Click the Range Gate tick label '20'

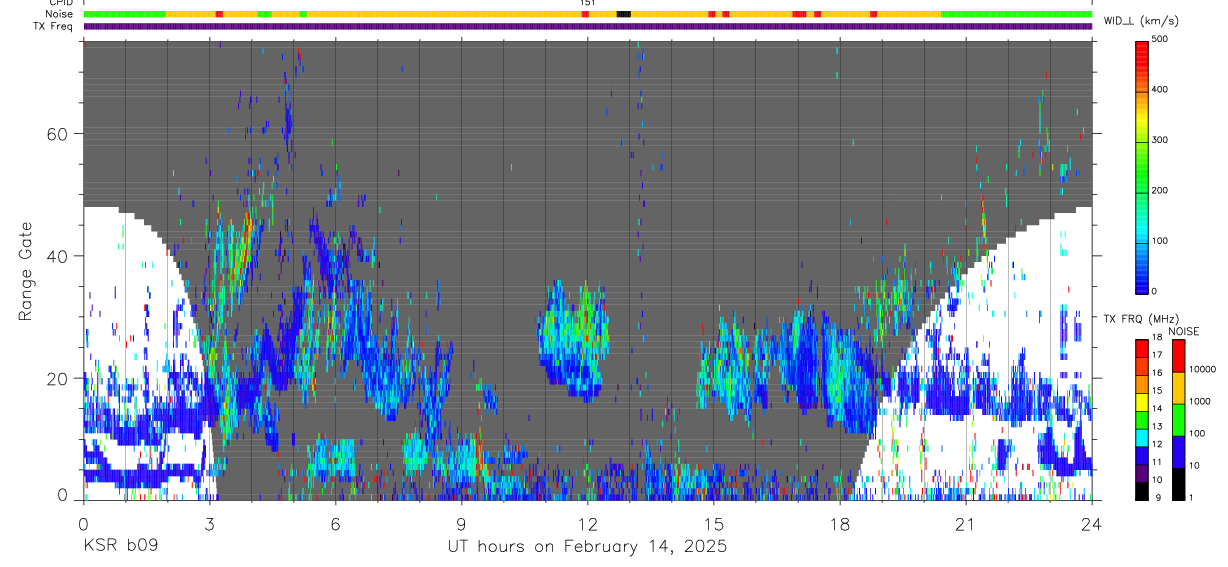[58, 378]
